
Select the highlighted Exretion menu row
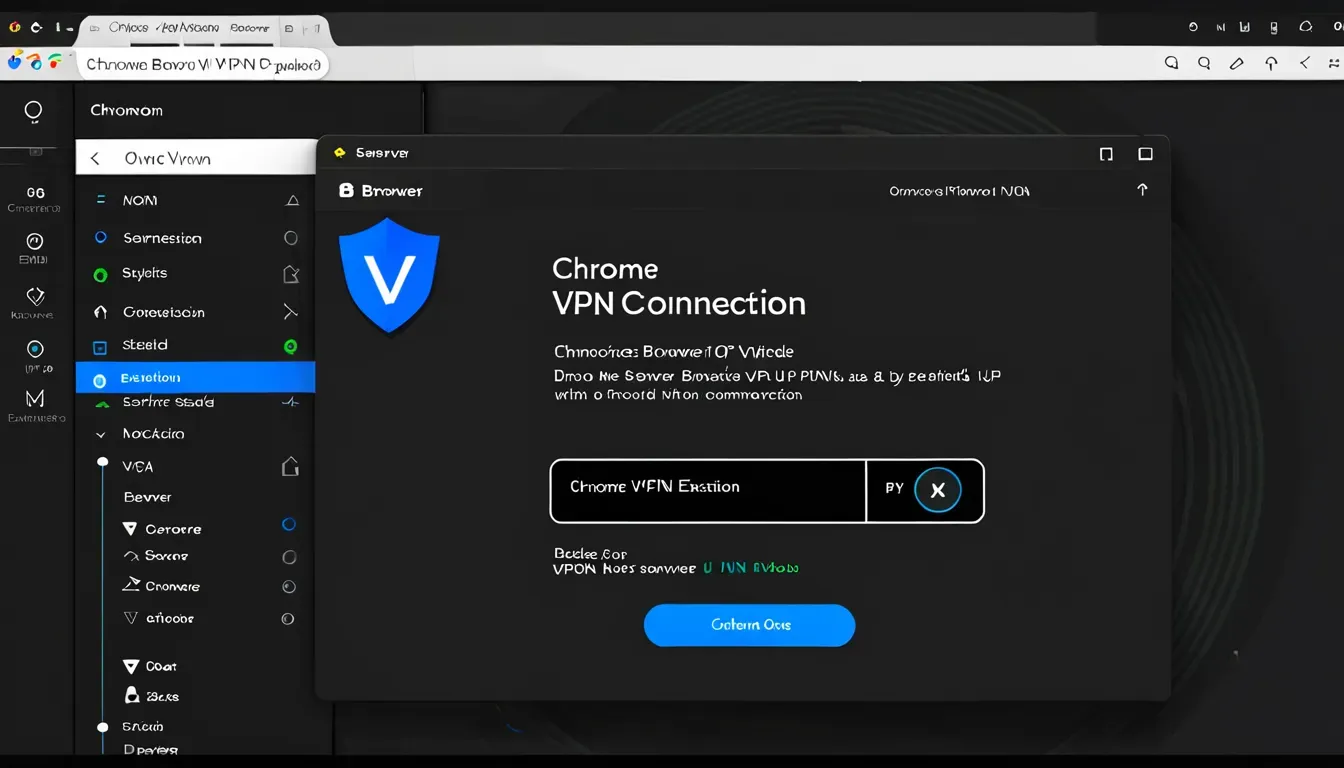coord(195,377)
